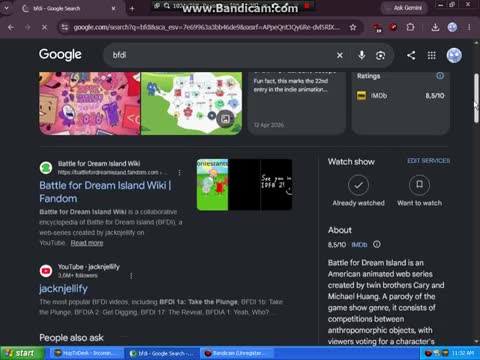
Task: Share the search results
Action: (411, 55)
